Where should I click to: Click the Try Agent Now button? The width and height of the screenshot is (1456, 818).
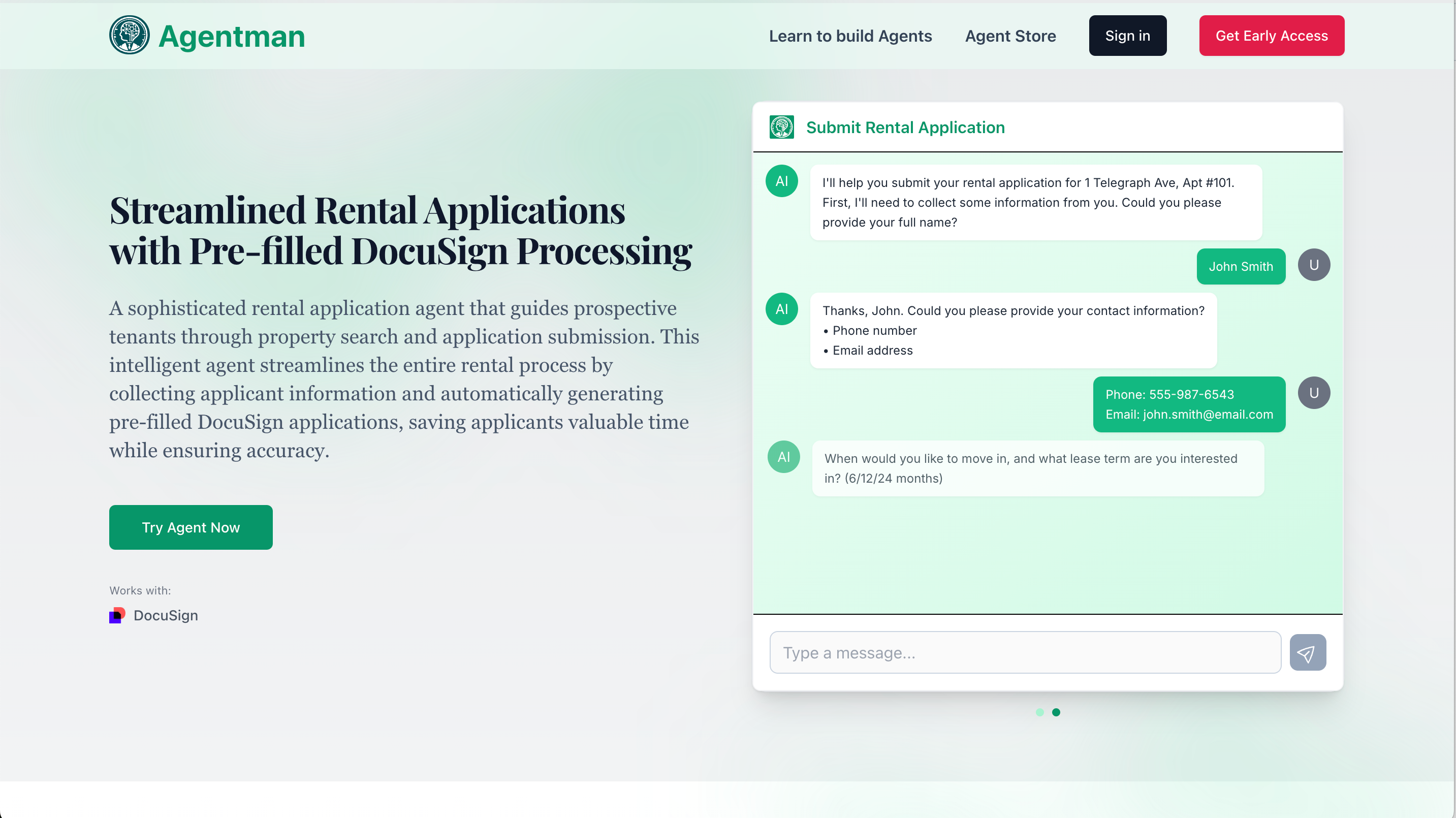[191, 527]
